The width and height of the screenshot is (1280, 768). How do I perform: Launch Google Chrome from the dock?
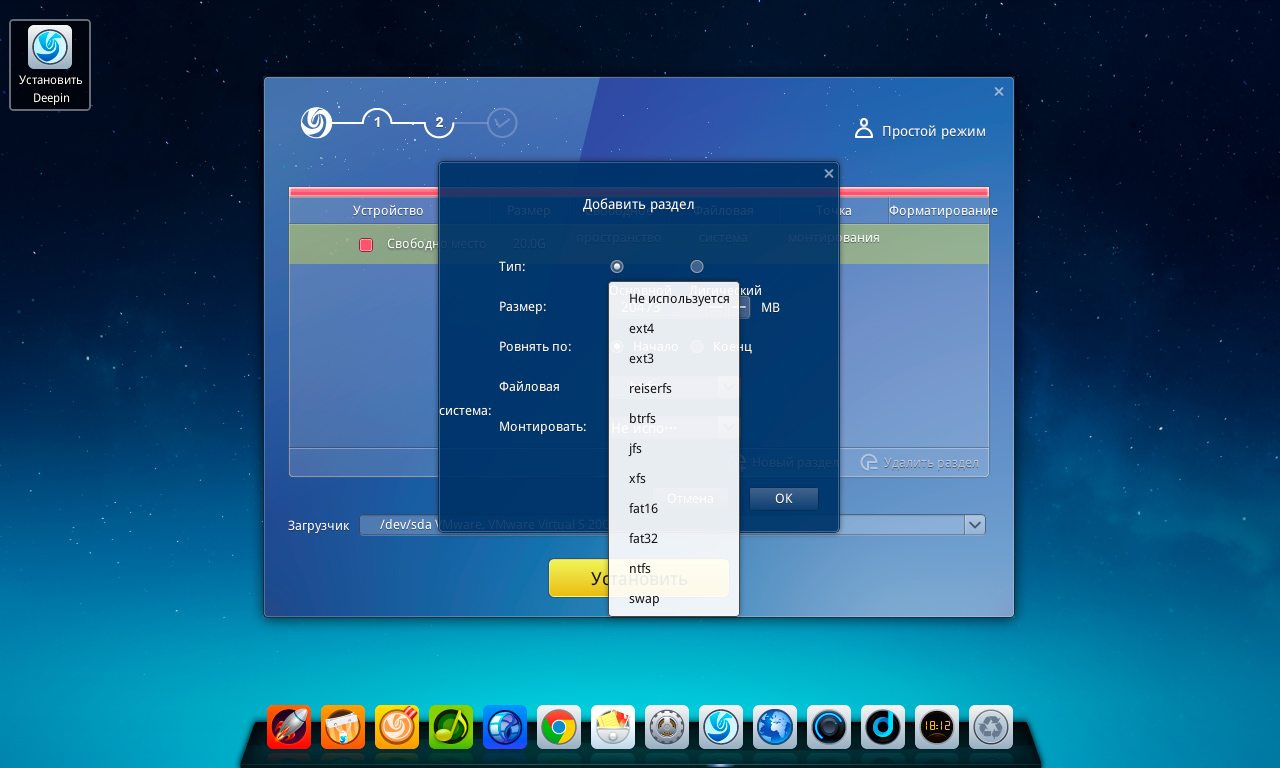click(559, 727)
